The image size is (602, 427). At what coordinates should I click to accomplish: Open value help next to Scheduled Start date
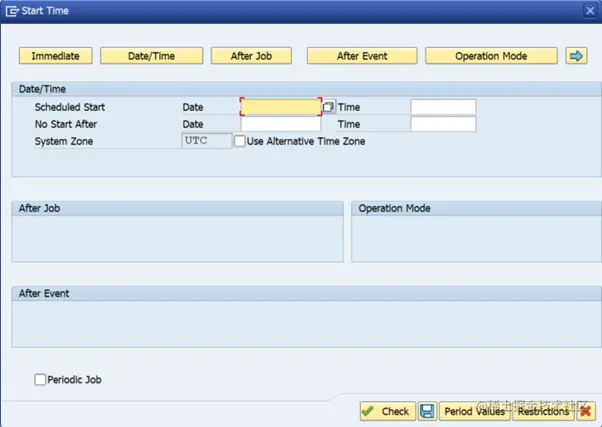pyautogui.click(x=329, y=107)
